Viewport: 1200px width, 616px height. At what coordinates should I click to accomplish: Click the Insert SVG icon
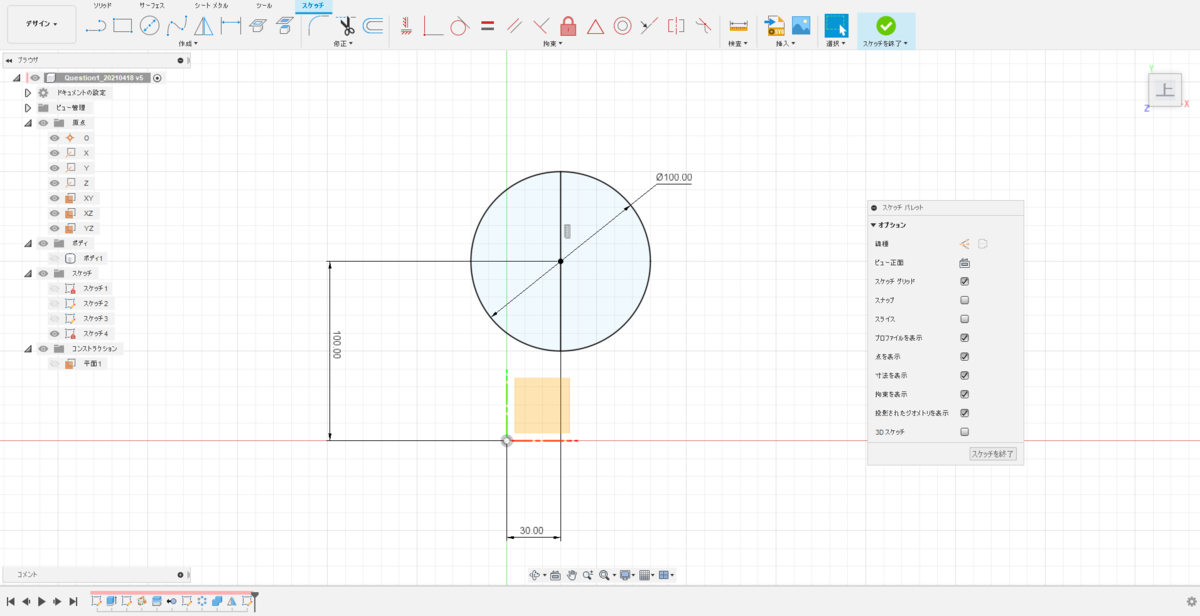click(x=774, y=26)
